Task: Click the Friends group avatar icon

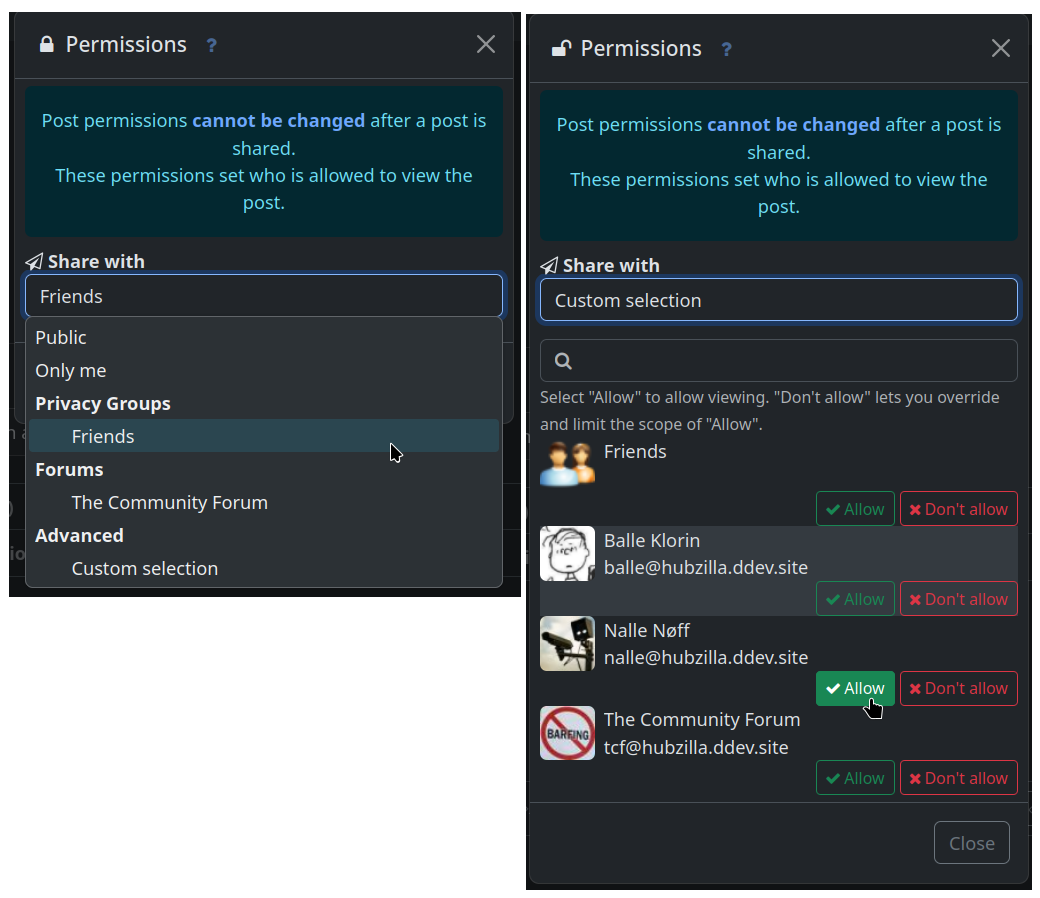Action: [x=567, y=462]
